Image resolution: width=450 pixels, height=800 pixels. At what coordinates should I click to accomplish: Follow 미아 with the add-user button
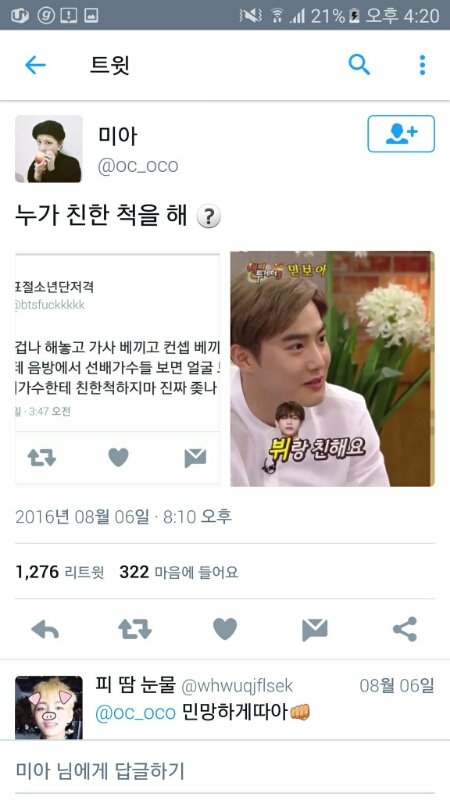click(x=401, y=134)
